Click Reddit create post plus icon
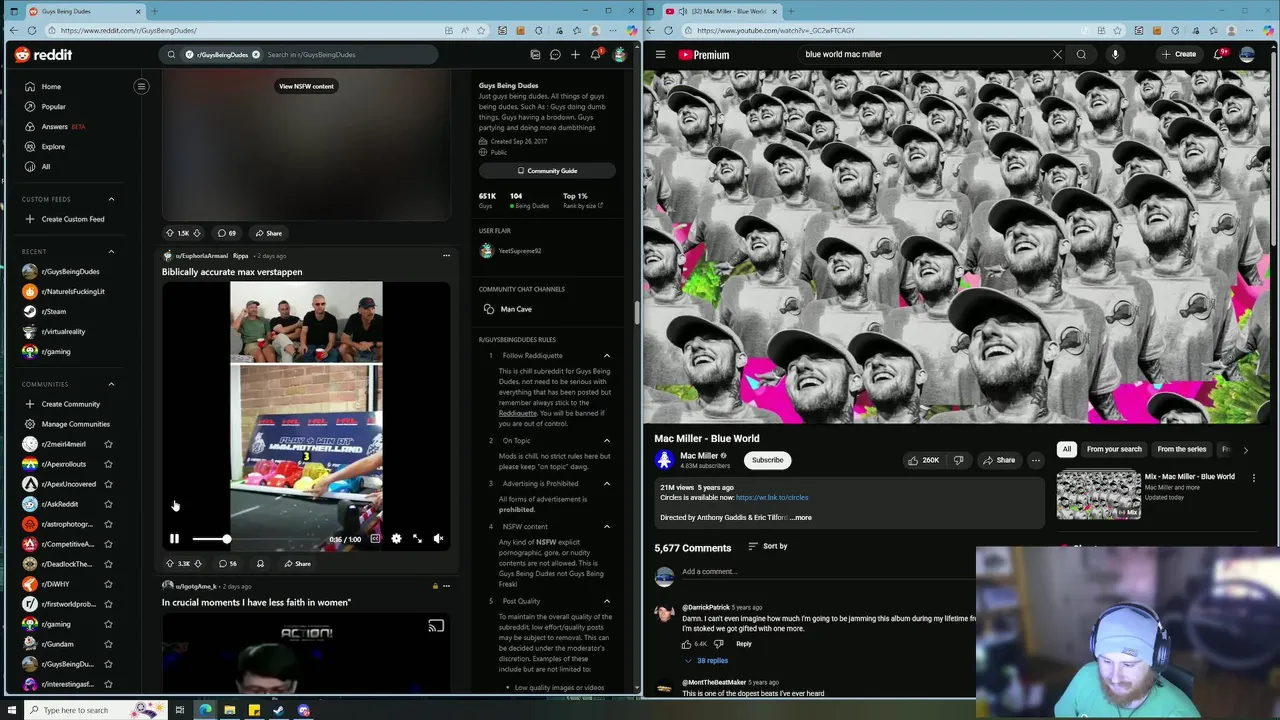The width and height of the screenshot is (1280, 720). pos(575,55)
